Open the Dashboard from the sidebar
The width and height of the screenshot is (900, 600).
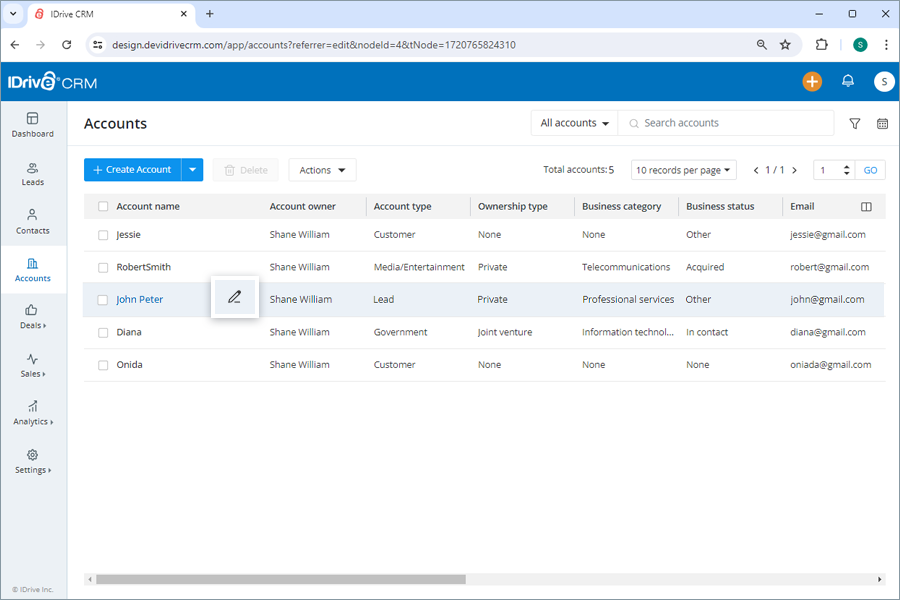coord(32,125)
